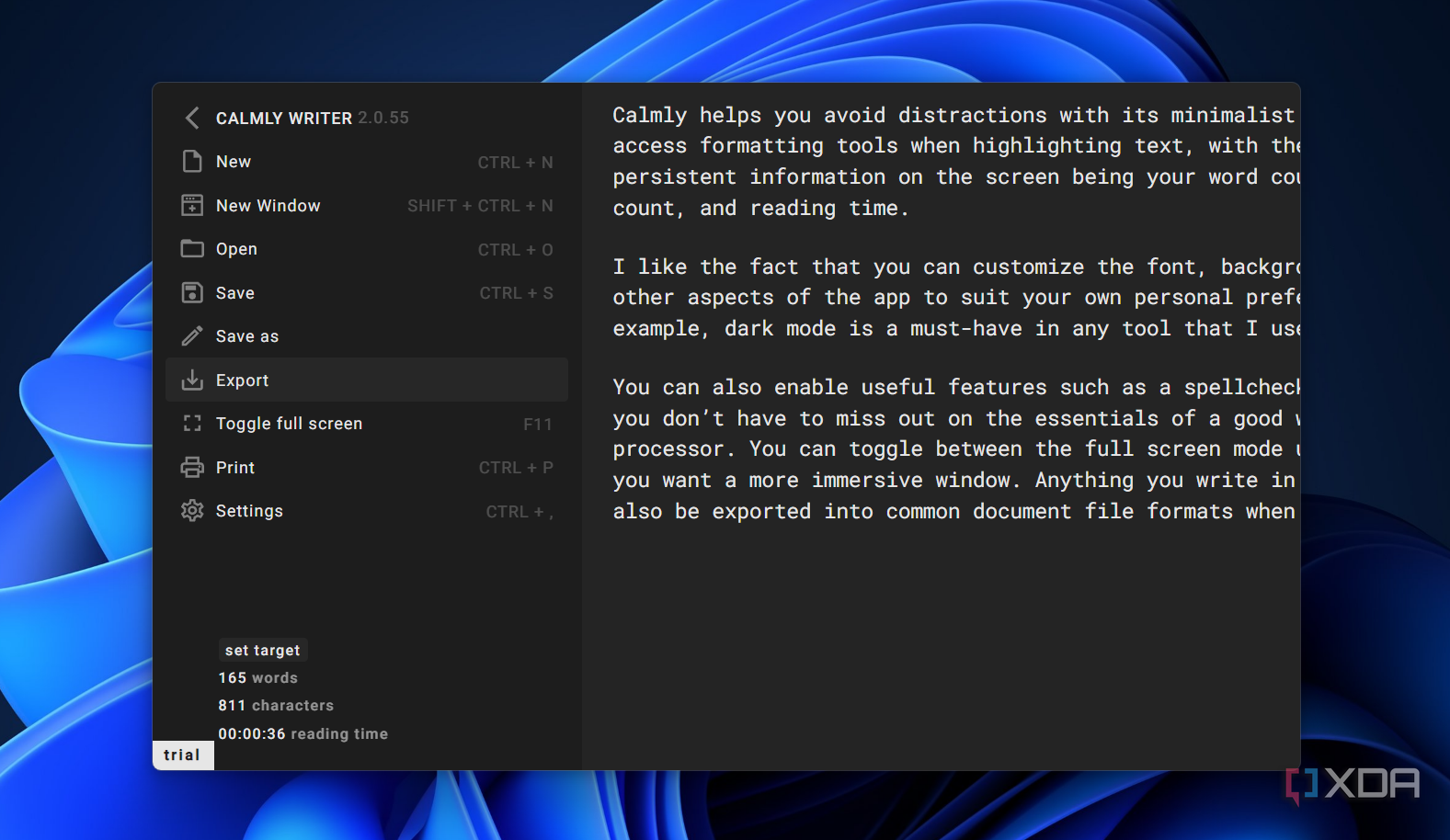Click the 165 words count
Screen dimensions: 1450x840
point(258,678)
